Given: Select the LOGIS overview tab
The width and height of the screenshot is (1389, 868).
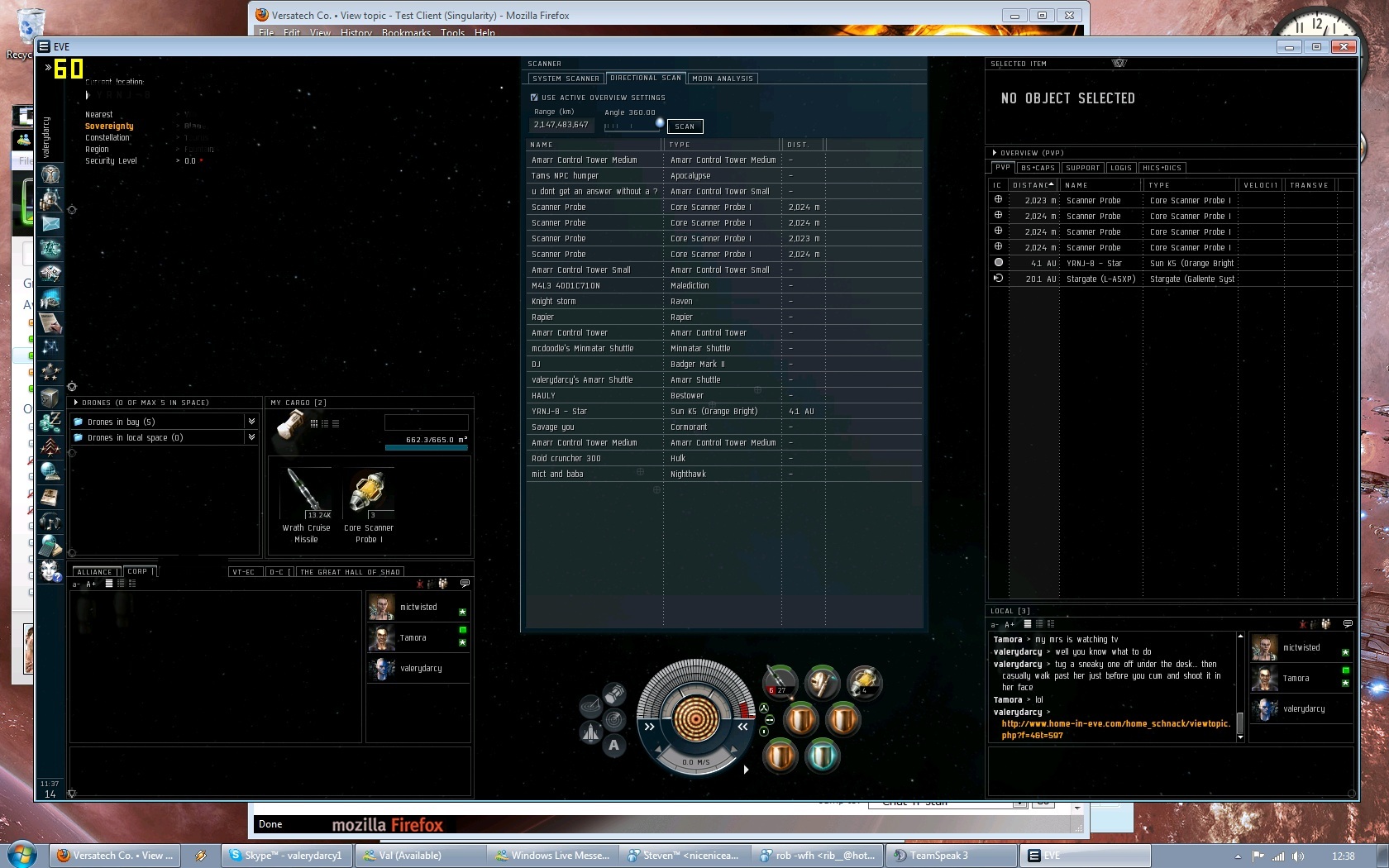Looking at the screenshot, I should (1121, 168).
